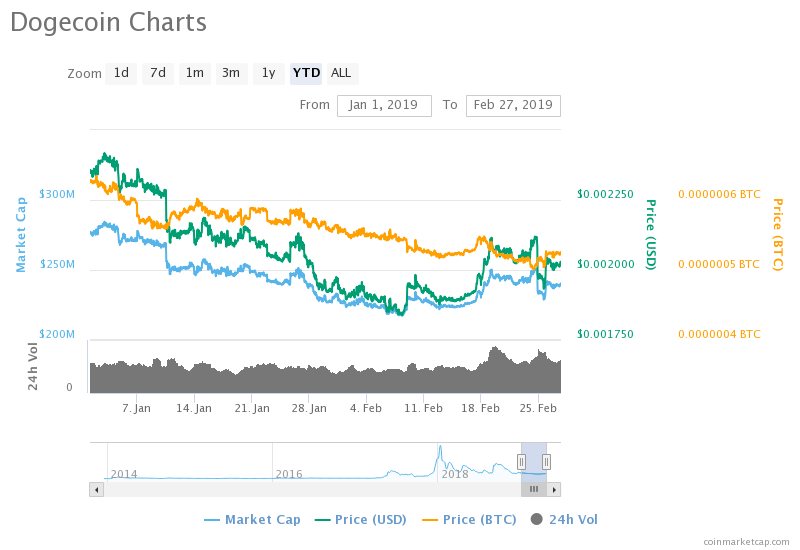Click the $0.001750 price label
The width and height of the screenshot is (800, 550).
point(606,334)
